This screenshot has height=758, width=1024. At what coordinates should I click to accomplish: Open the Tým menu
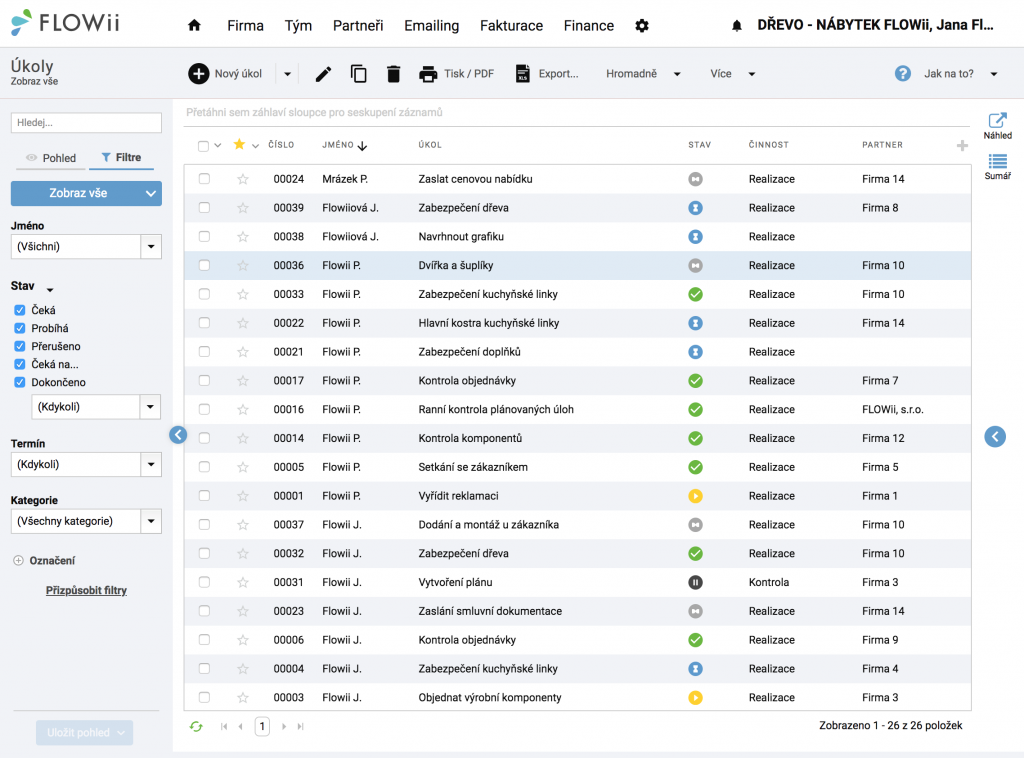pyautogui.click(x=298, y=25)
